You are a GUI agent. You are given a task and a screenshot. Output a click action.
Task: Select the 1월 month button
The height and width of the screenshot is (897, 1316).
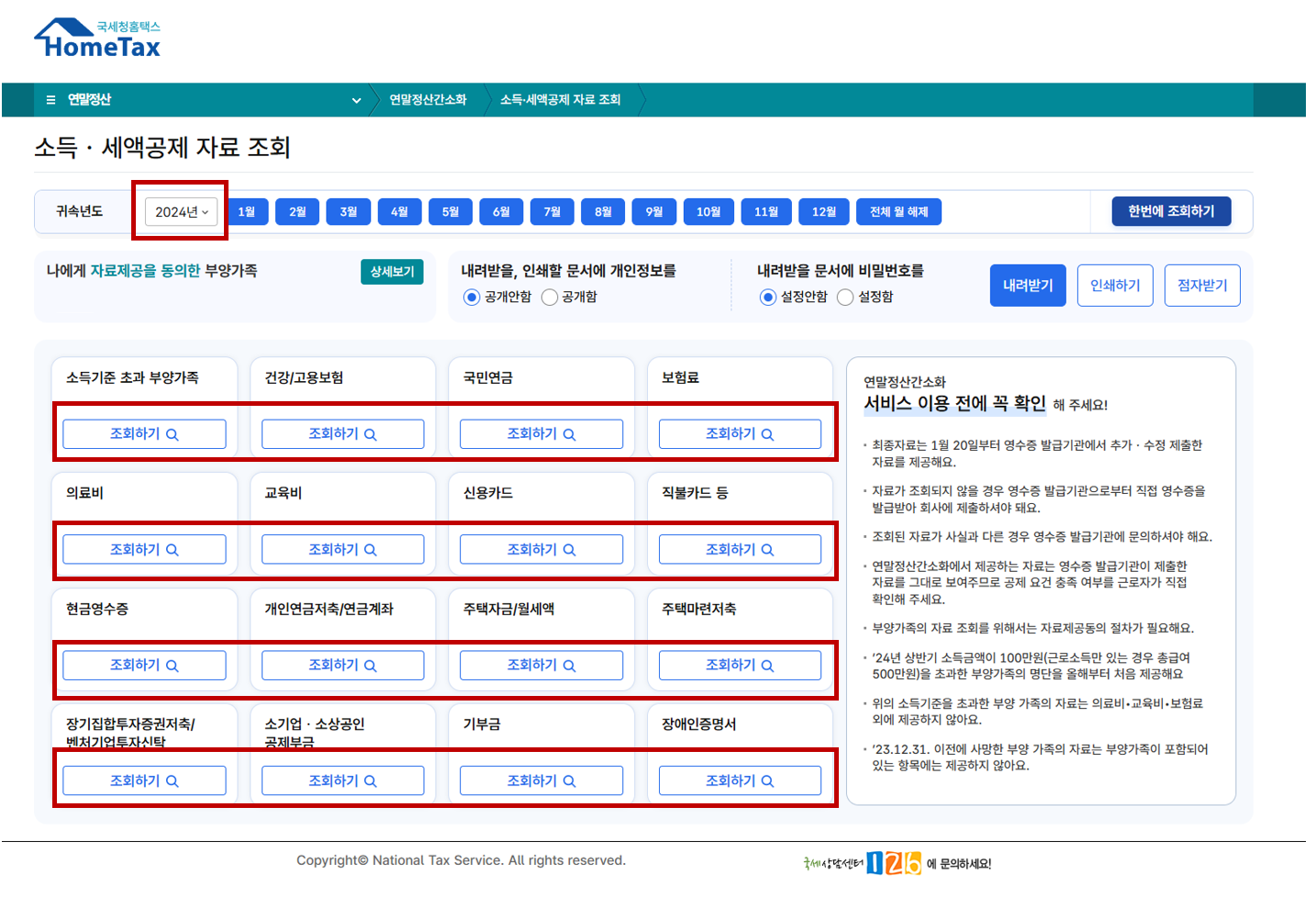pyautogui.click(x=246, y=212)
